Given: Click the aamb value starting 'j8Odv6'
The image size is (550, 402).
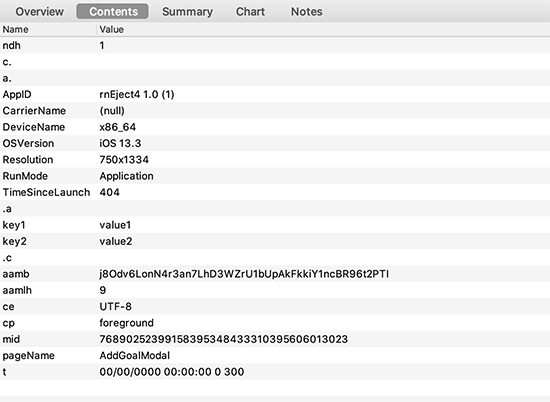Looking at the screenshot, I should (244, 274).
